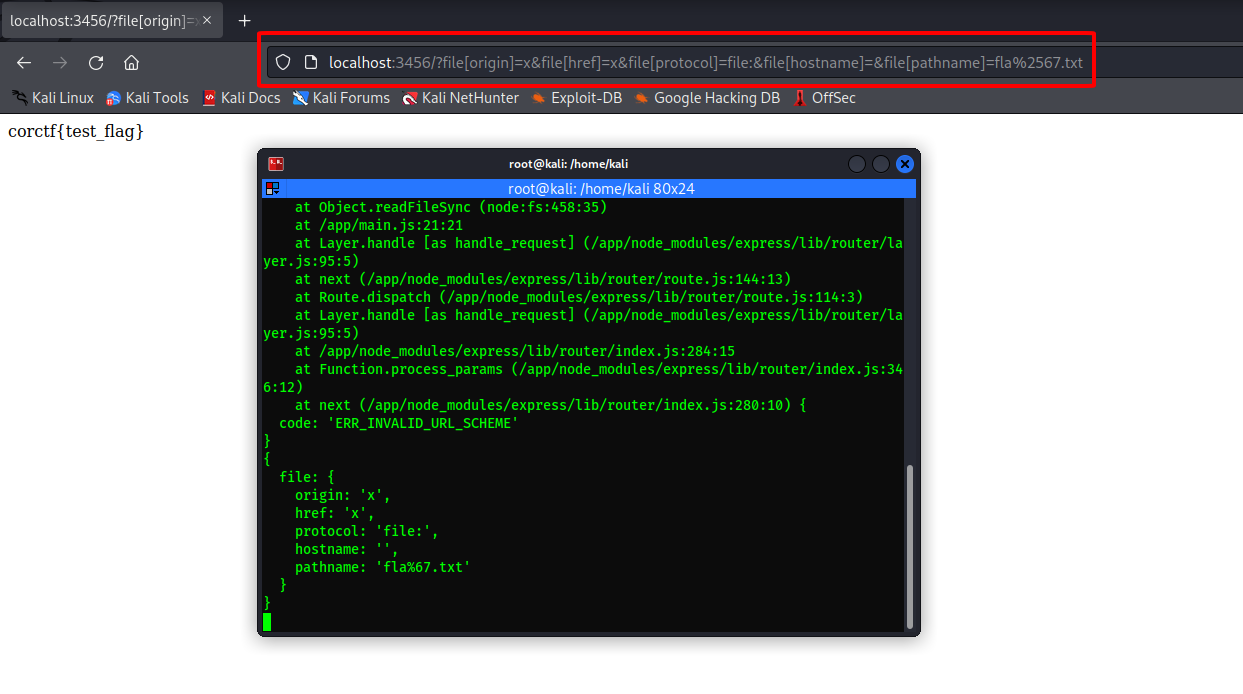
Task: Go to the browser Home icon
Action: 131,62
